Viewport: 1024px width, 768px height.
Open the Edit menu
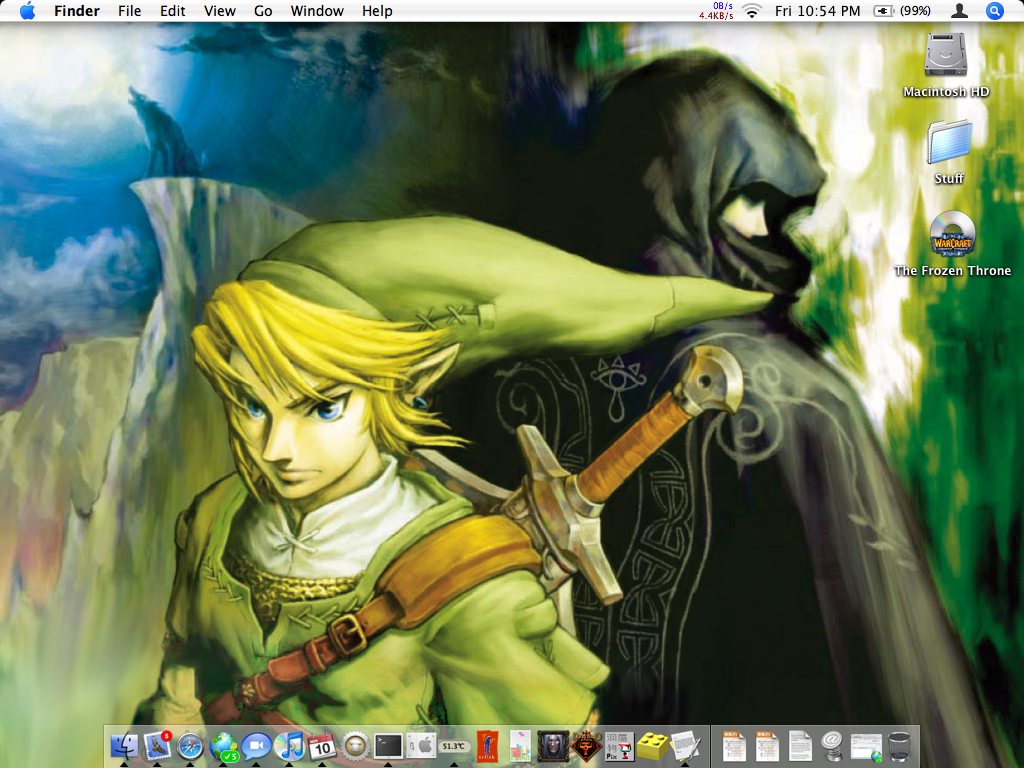pyautogui.click(x=172, y=10)
